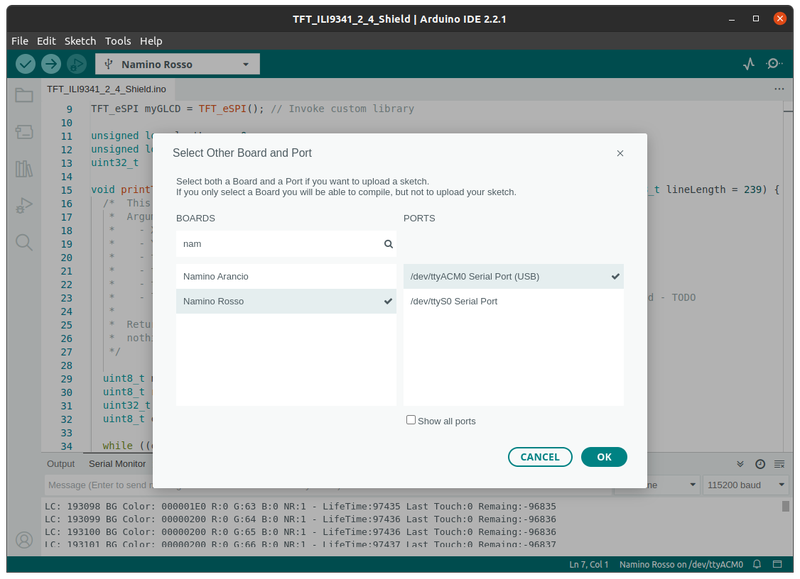
Task: Open the 115200 baud rate dropdown
Action: tap(745, 485)
